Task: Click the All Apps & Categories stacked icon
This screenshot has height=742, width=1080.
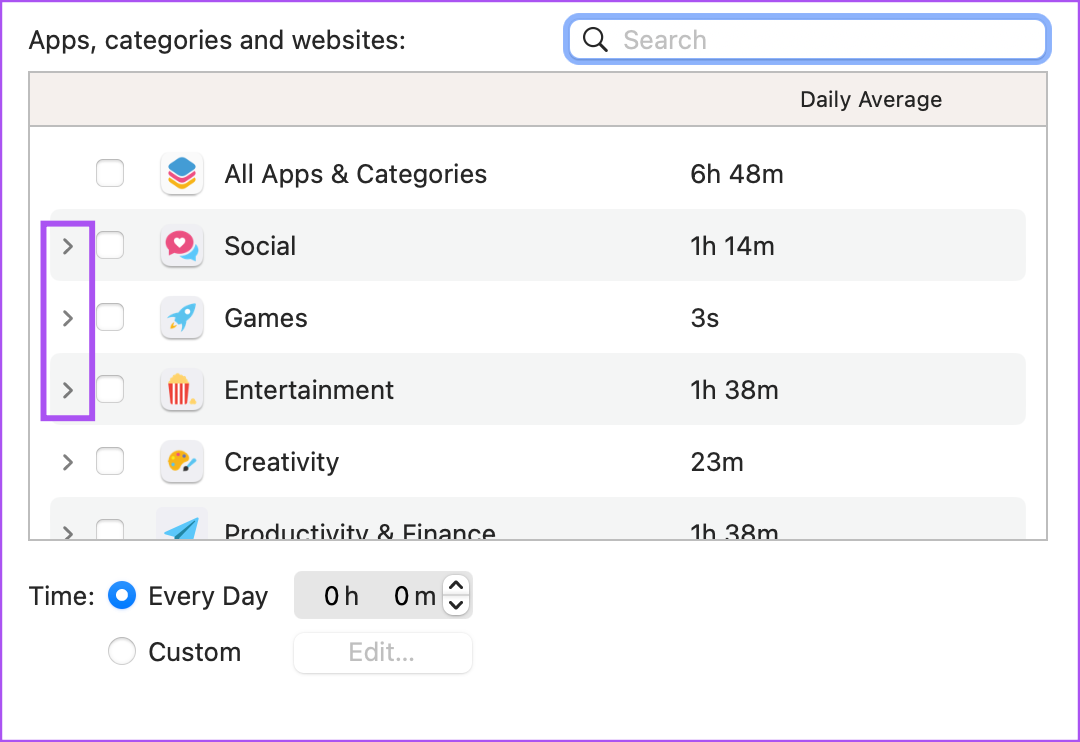Action: [x=181, y=173]
